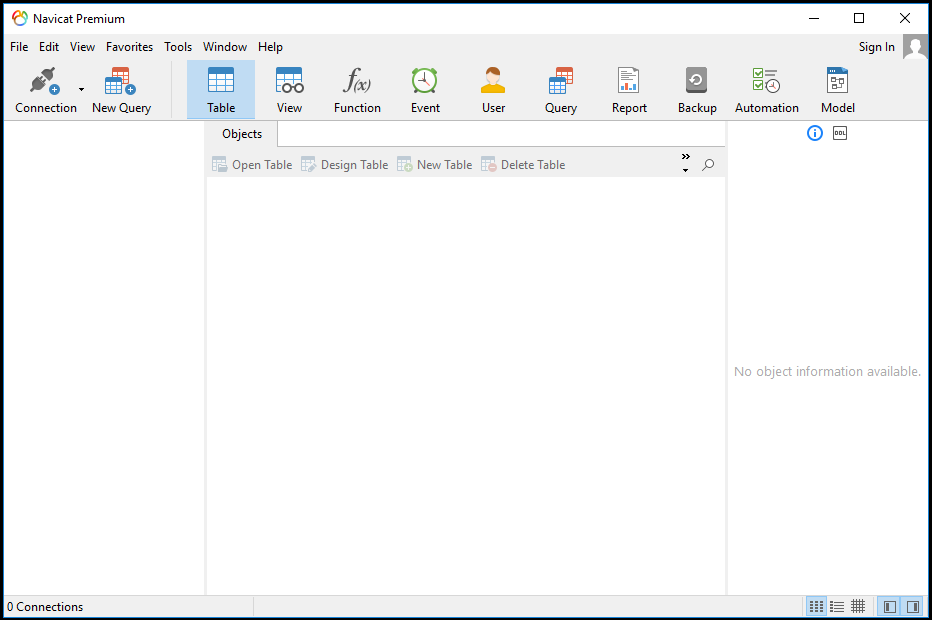Select the Table toolbar button
This screenshot has width=932, height=620.
coord(221,90)
